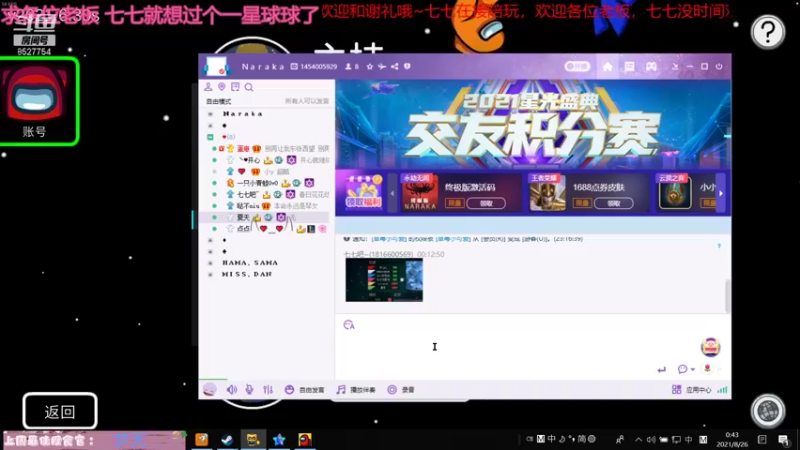Open the audio mixer sliders icon

pyautogui.click(x=268, y=390)
